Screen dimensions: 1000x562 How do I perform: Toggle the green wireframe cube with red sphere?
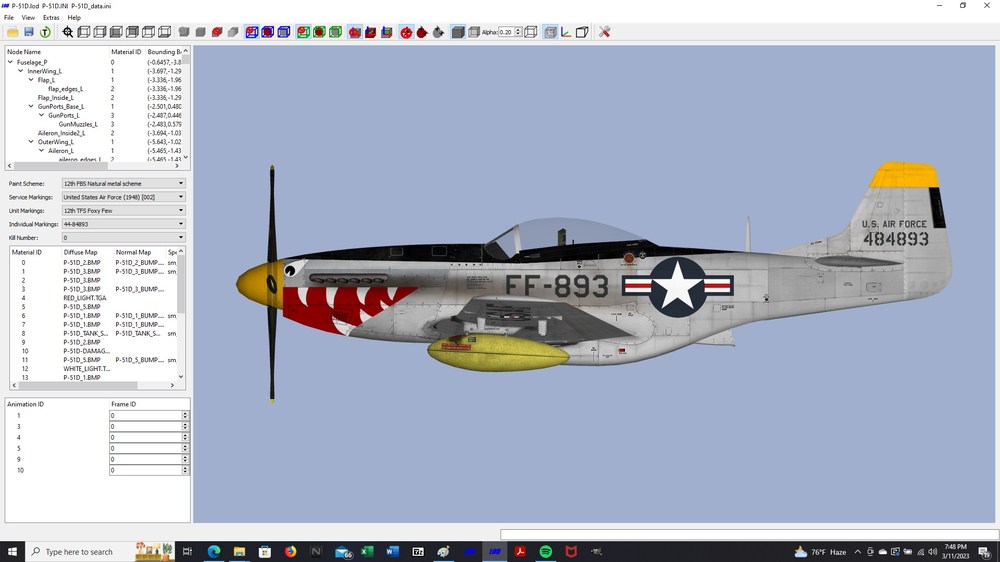tap(303, 32)
